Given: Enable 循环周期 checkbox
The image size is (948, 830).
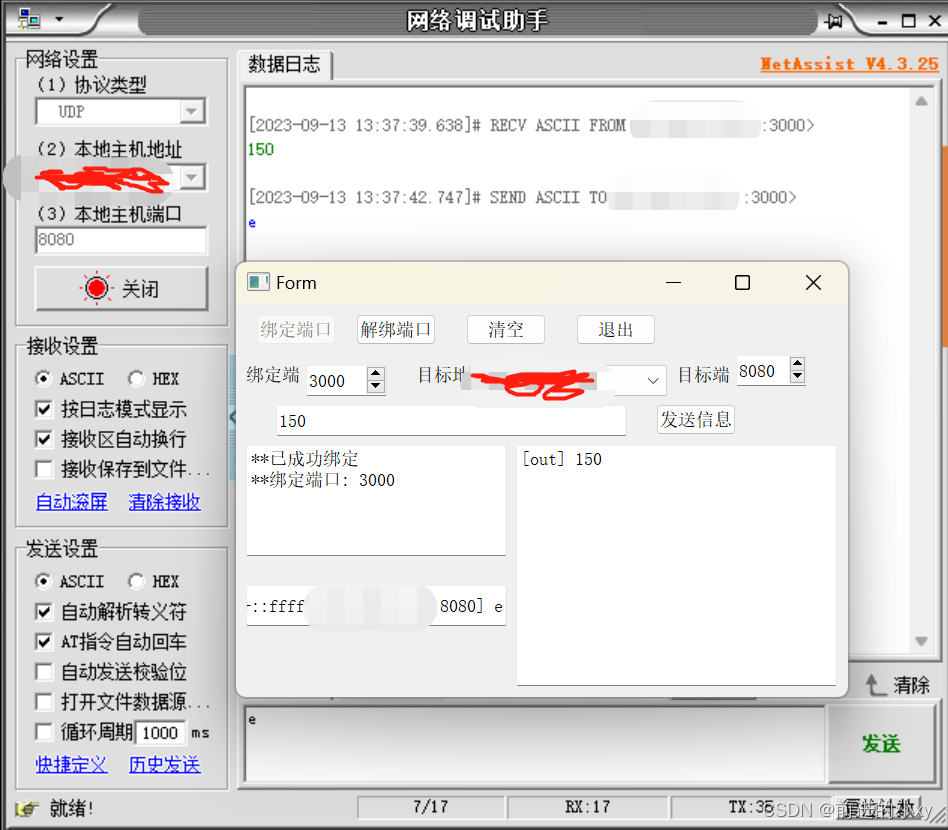Looking at the screenshot, I should (44, 732).
